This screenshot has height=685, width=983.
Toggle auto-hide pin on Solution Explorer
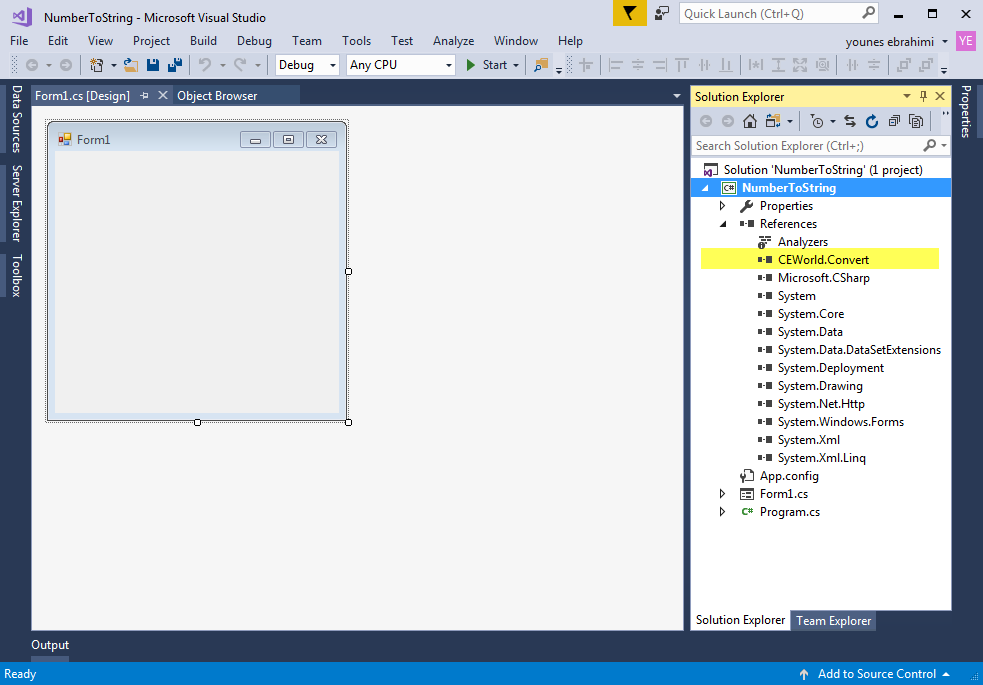(x=923, y=96)
